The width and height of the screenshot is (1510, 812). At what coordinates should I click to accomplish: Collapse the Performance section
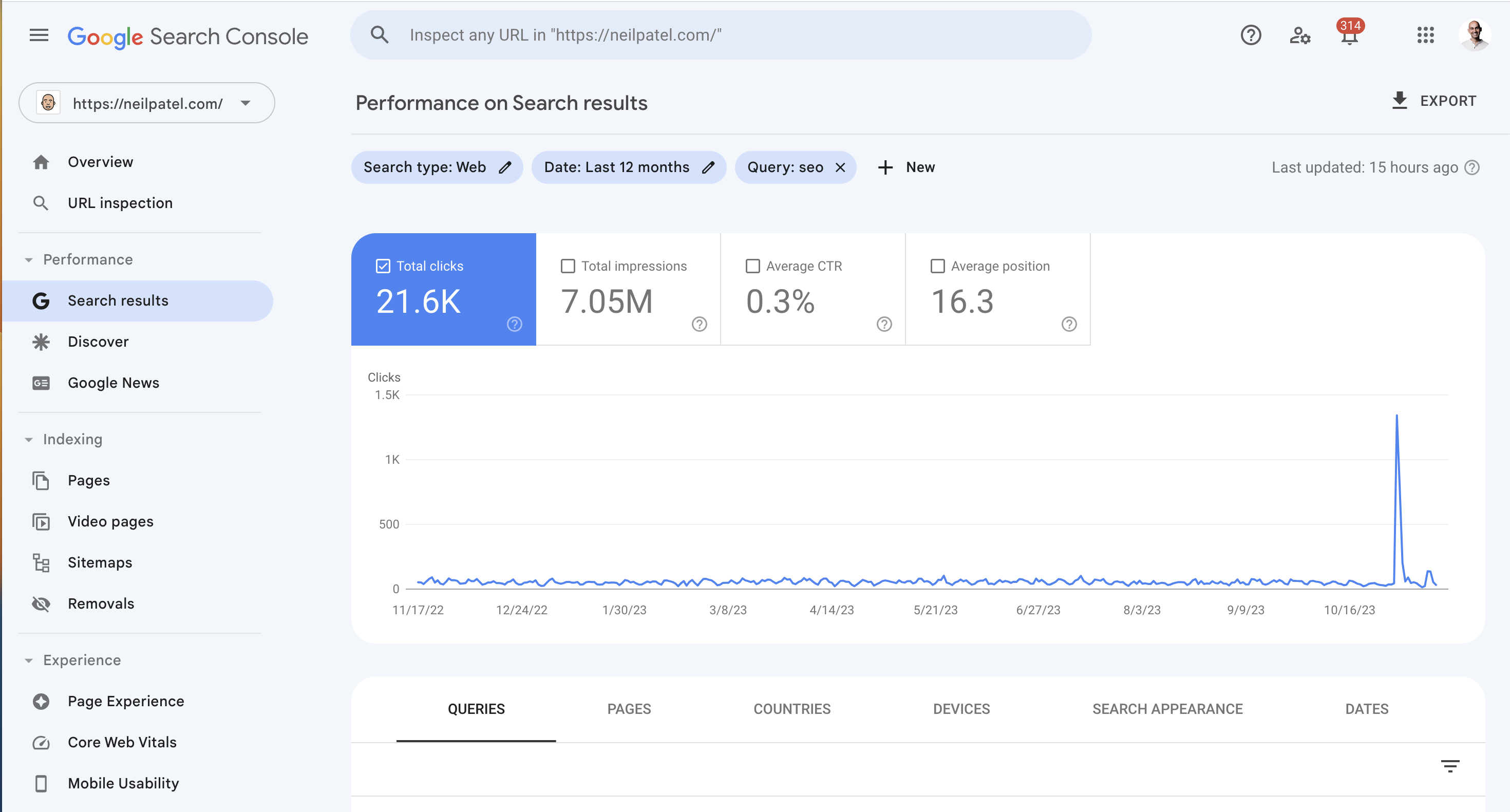[29, 260]
